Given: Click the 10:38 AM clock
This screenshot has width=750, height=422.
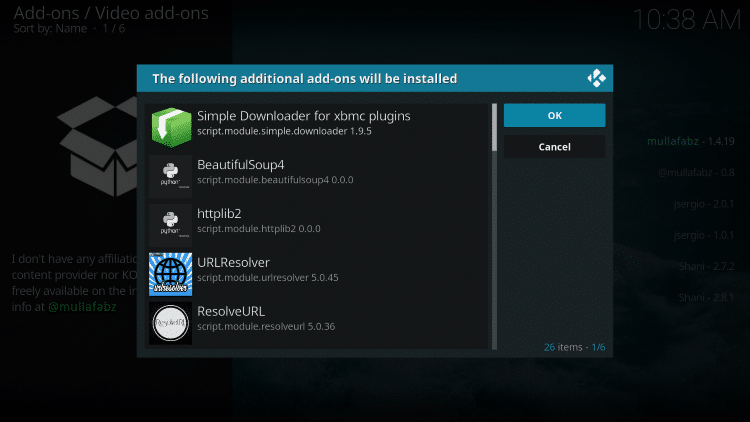Looking at the screenshot, I should pyautogui.click(x=688, y=20).
